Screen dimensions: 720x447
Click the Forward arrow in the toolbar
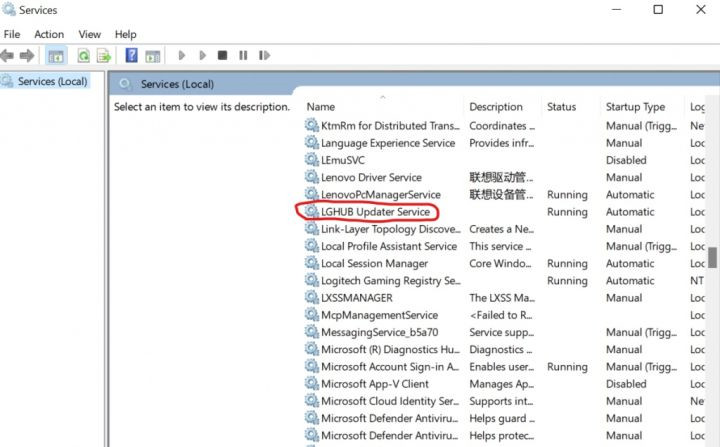[27, 56]
